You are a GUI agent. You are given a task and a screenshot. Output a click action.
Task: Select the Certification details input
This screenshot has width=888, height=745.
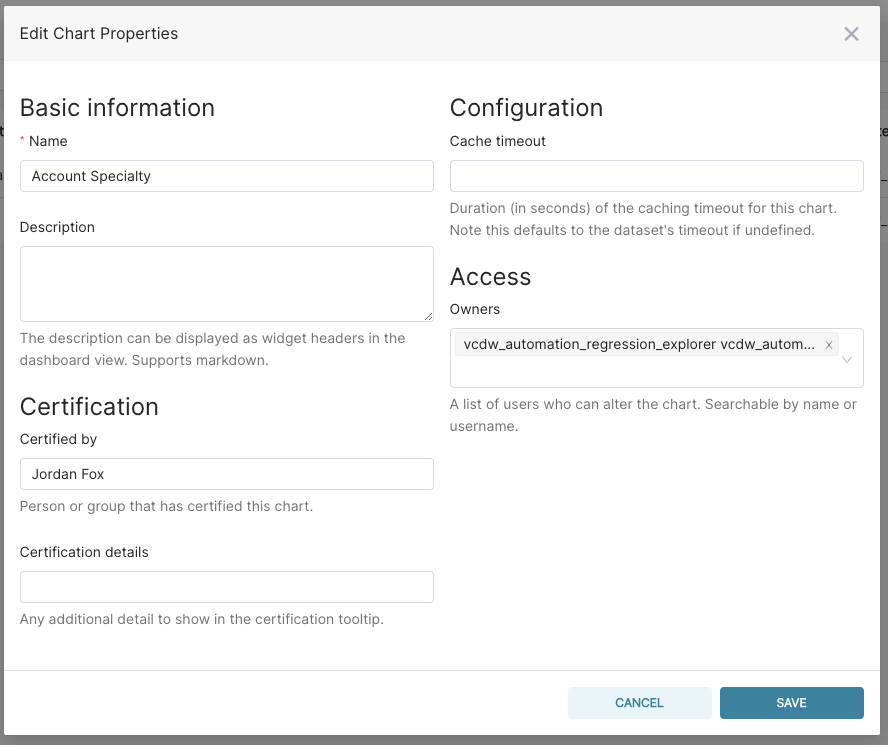tap(226, 587)
